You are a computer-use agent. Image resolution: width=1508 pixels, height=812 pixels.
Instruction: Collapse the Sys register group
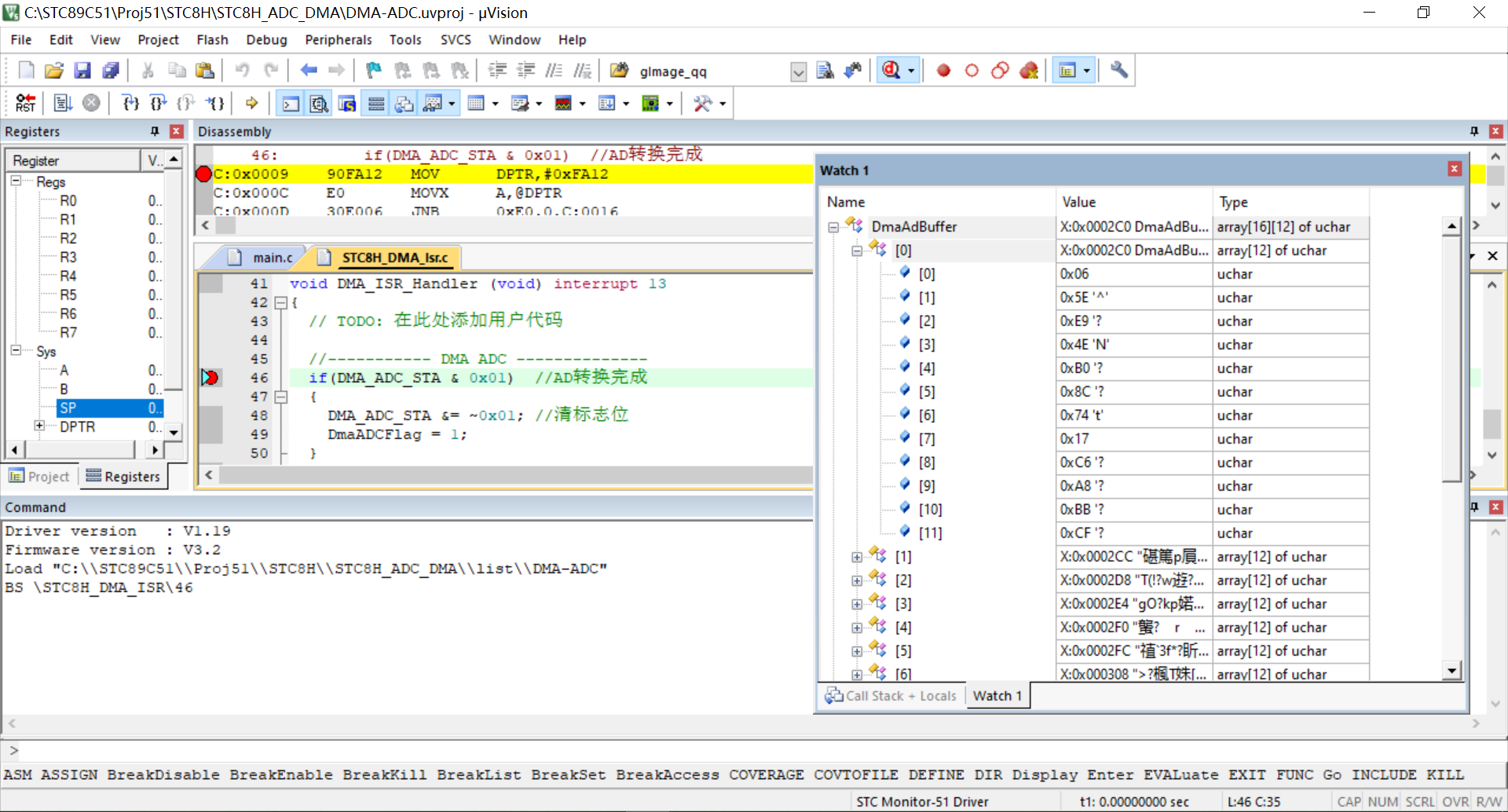[16, 350]
